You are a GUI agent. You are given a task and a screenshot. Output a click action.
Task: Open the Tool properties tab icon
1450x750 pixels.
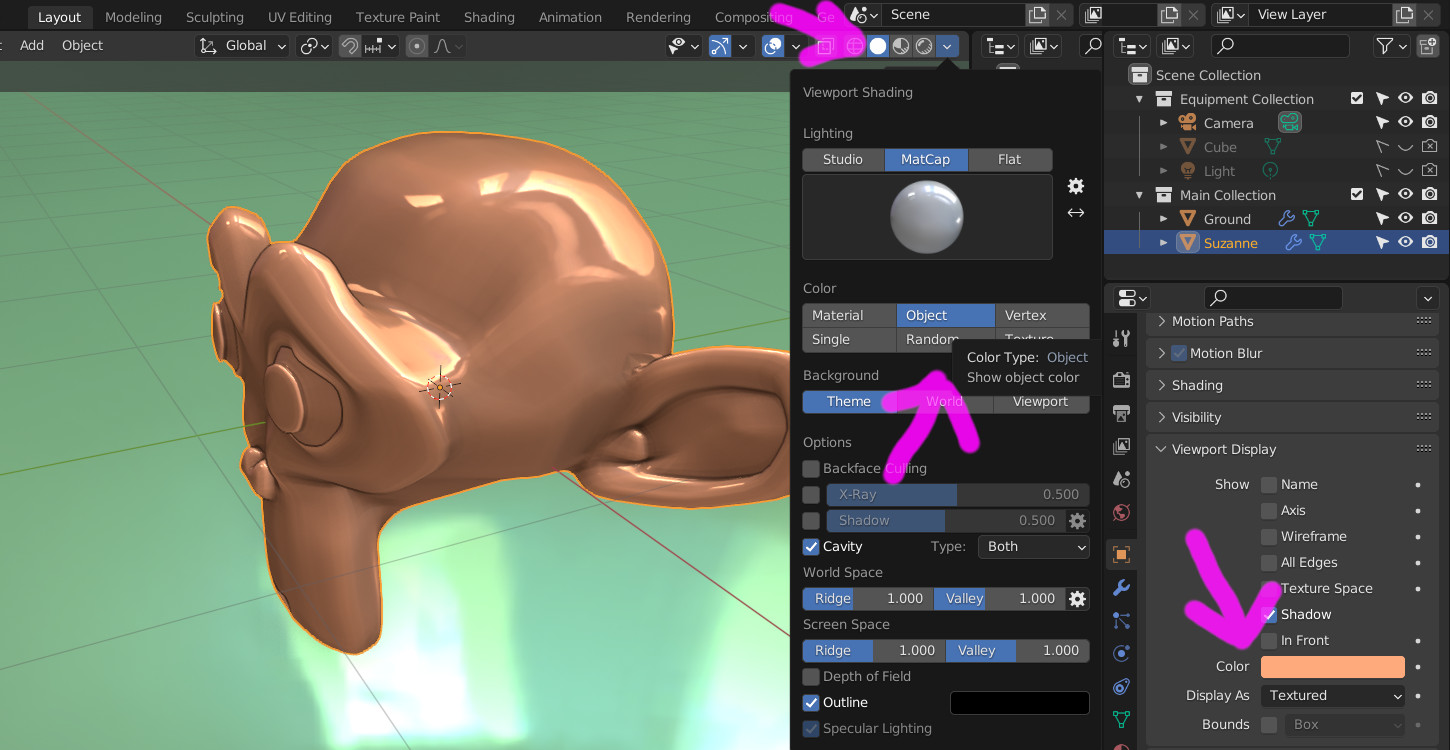pyautogui.click(x=1121, y=339)
